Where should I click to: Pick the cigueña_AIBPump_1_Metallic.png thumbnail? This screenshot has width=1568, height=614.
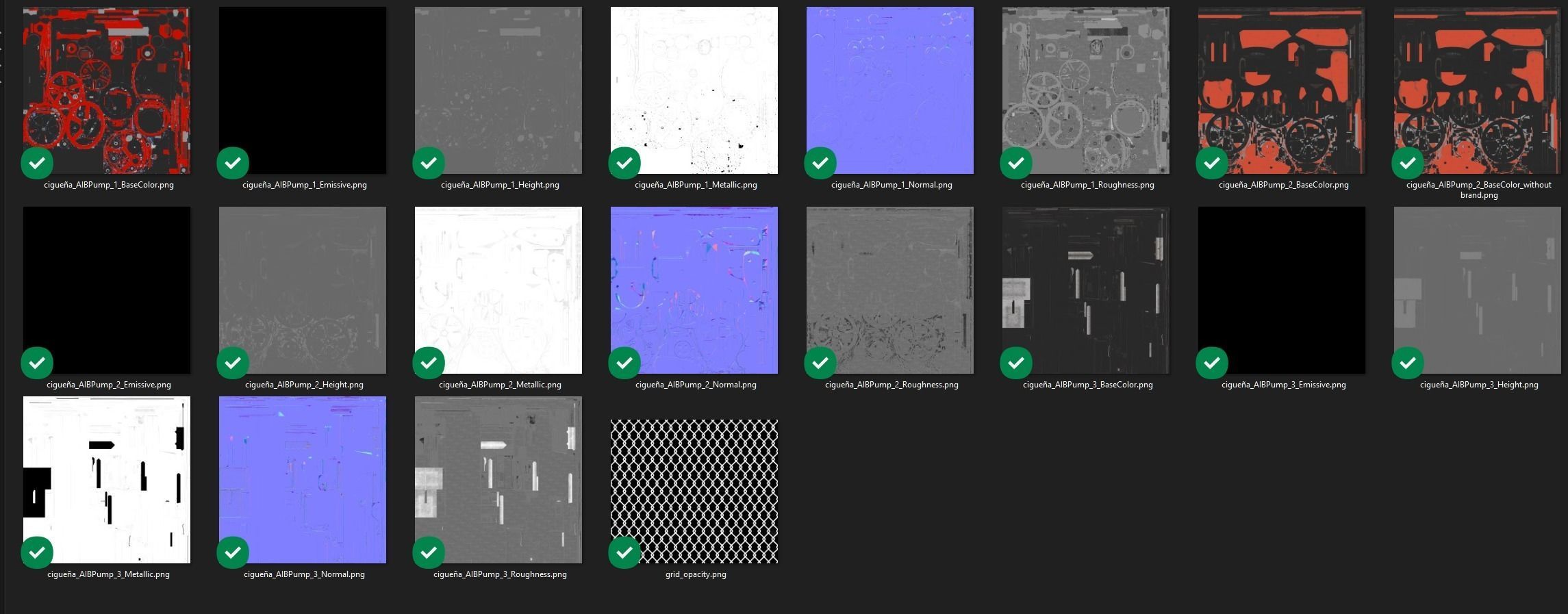pyautogui.click(x=694, y=90)
